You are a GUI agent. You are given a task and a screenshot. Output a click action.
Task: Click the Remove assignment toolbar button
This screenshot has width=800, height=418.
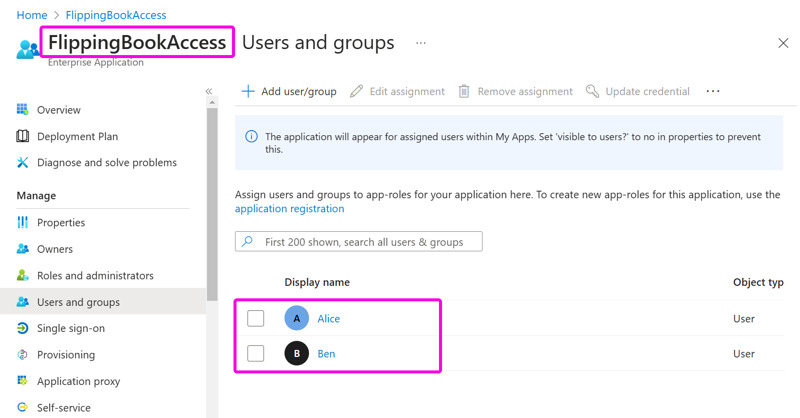pyautogui.click(x=515, y=91)
